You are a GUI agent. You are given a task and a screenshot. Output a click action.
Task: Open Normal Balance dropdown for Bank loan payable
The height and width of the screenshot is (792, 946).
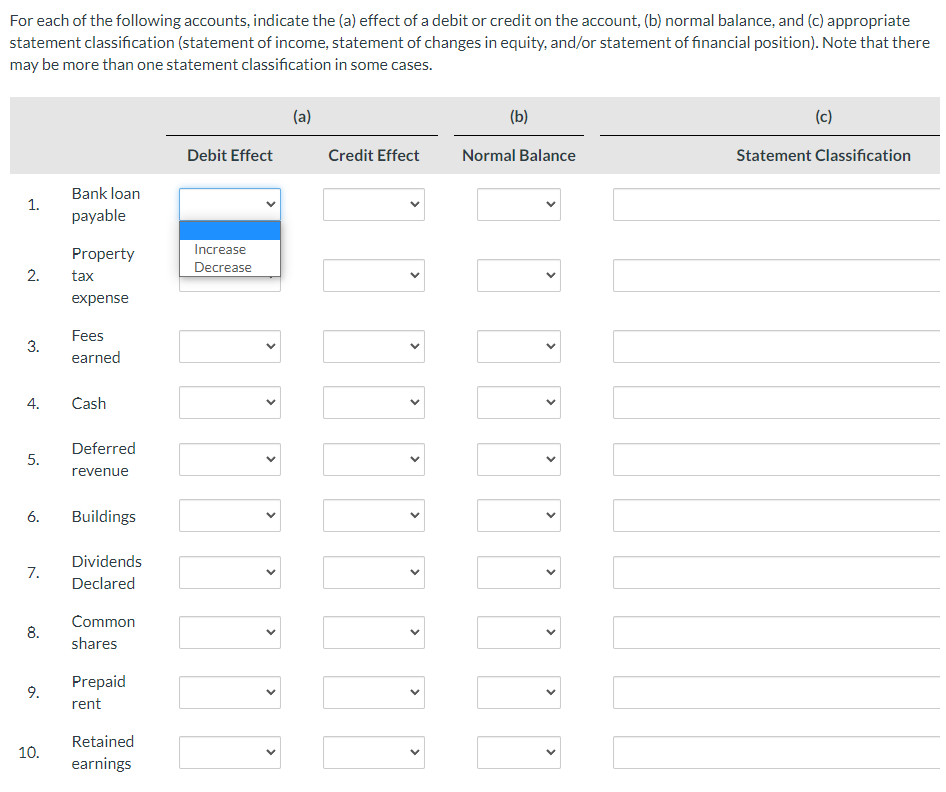coord(519,204)
